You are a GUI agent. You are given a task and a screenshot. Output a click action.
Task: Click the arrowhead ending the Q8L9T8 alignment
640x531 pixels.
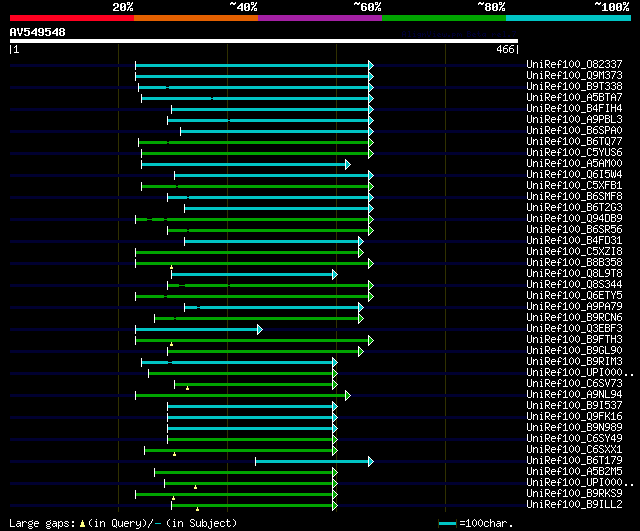(335, 275)
